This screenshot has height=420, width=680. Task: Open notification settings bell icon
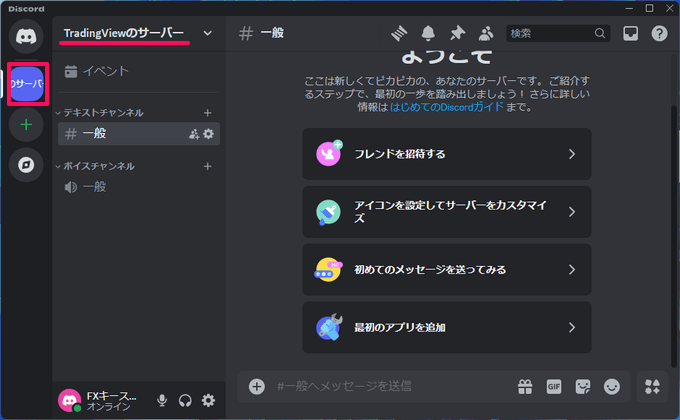coord(428,33)
